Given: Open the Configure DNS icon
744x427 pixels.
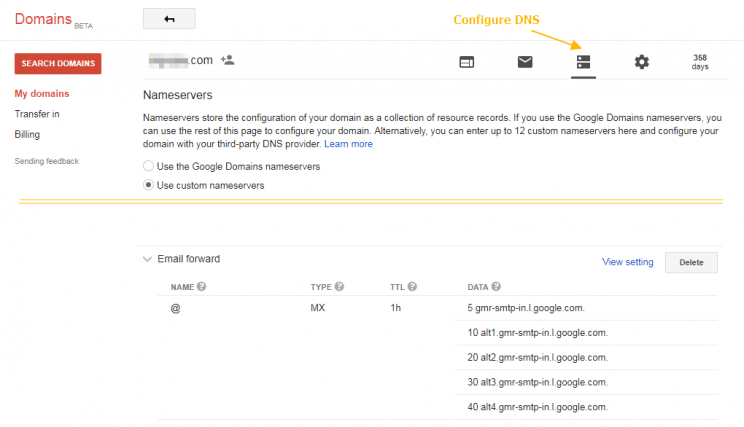Looking at the screenshot, I should coord(583,62).
